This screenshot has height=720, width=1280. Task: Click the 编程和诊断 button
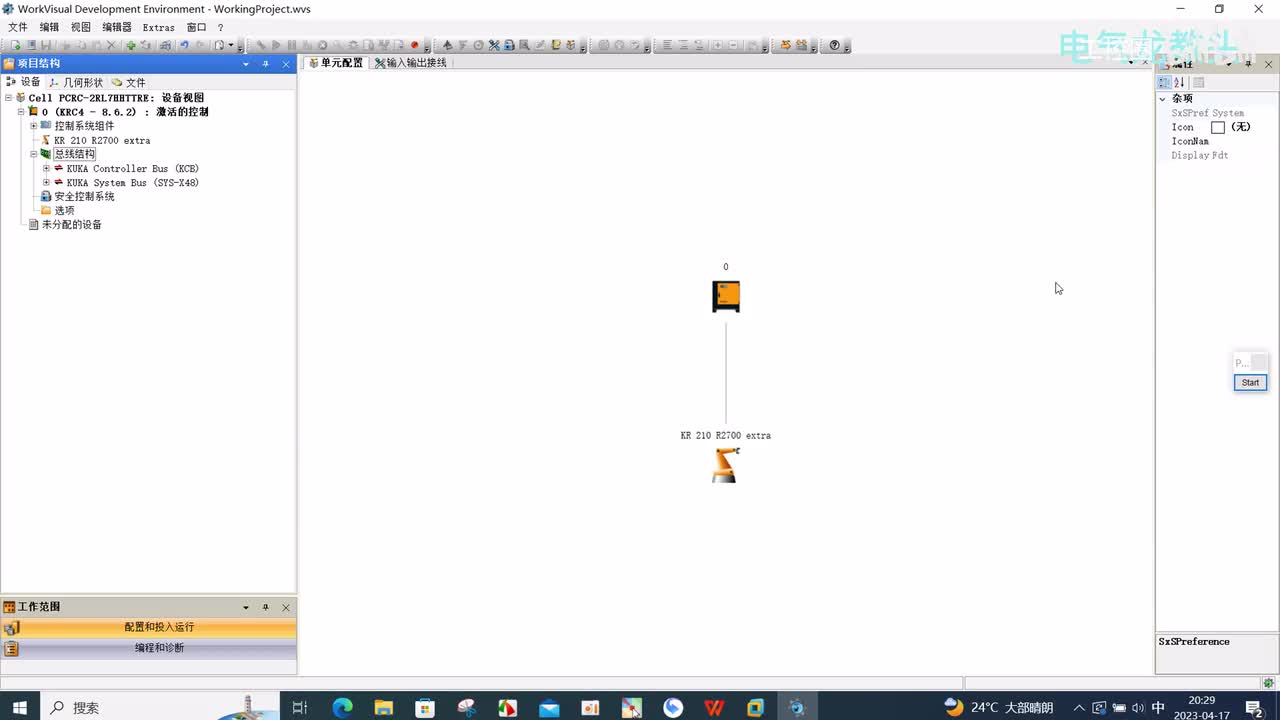pyautogui.click(x=149, y=648)
